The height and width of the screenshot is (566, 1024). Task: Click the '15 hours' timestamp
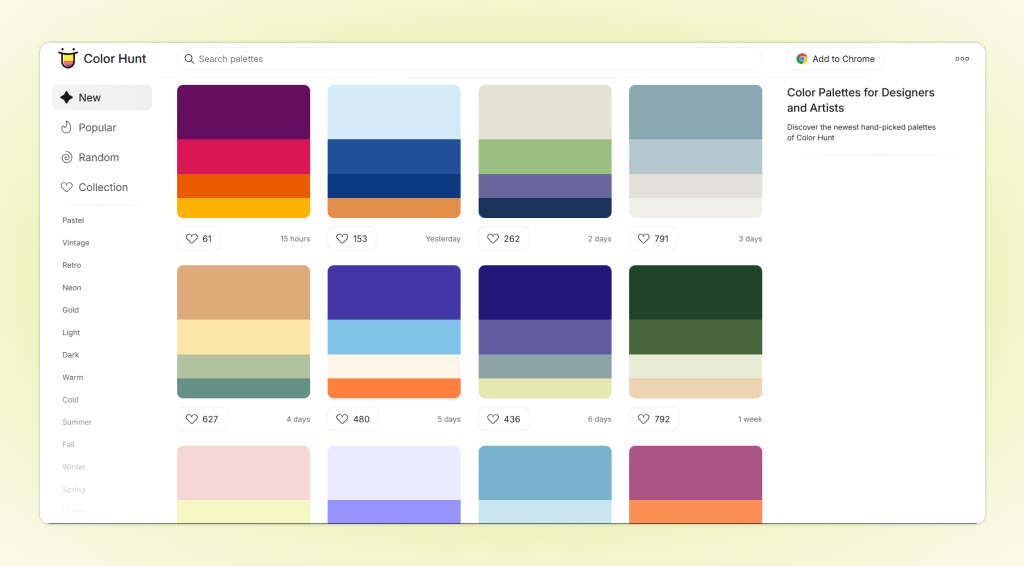(295, 239)
